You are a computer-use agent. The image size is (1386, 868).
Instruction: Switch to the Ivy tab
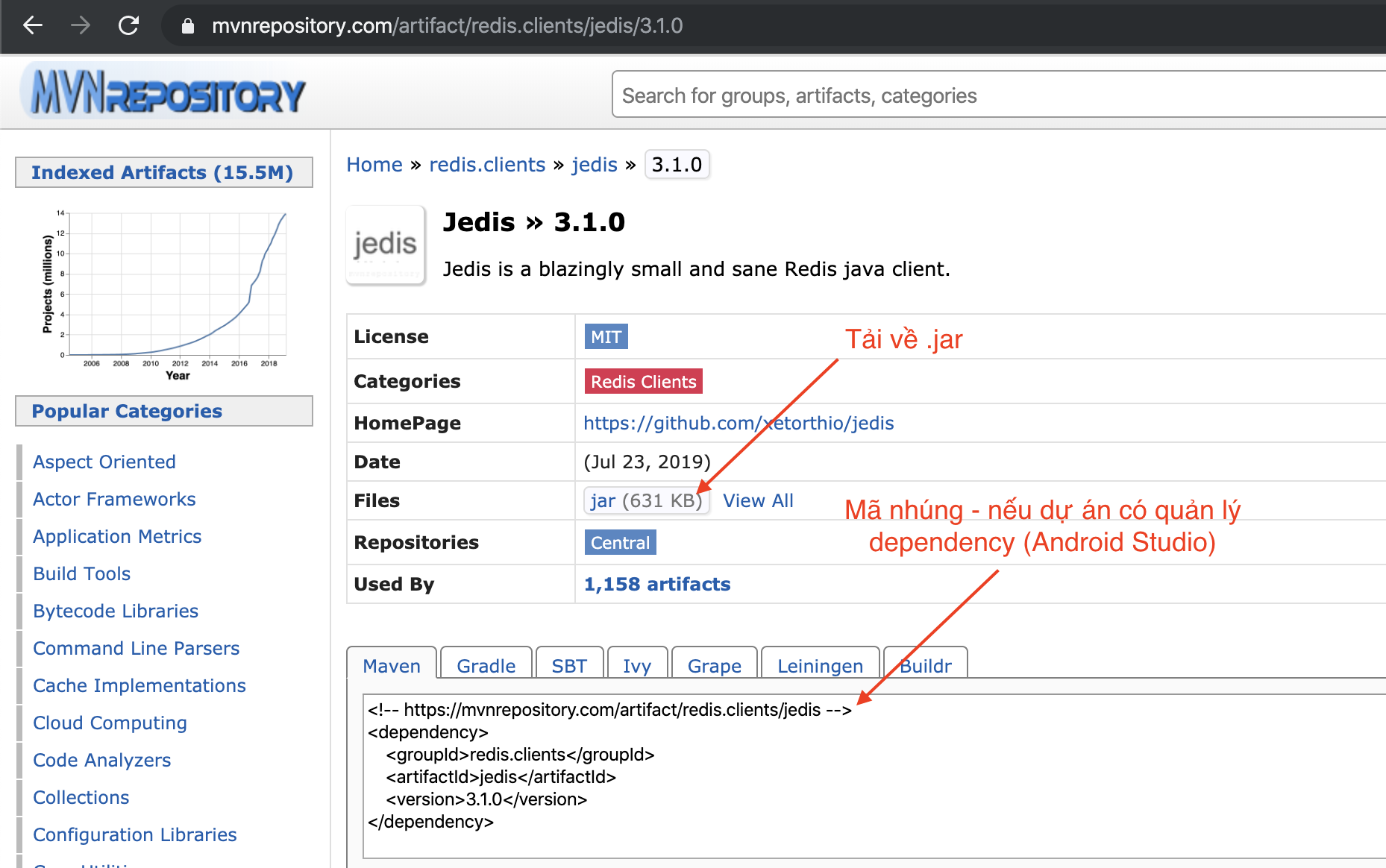click(637, 664)
